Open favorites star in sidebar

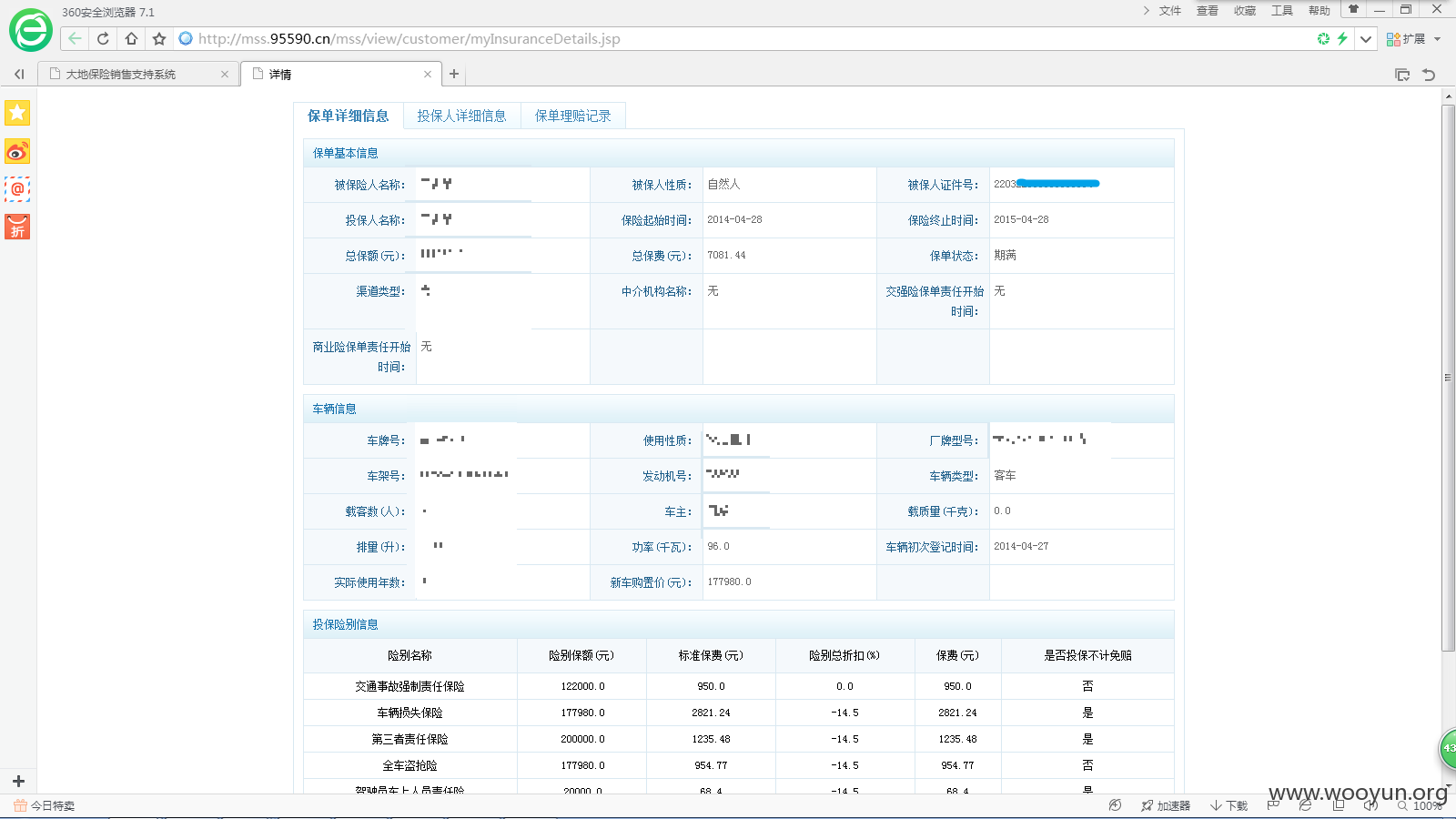tap(17, 113)
